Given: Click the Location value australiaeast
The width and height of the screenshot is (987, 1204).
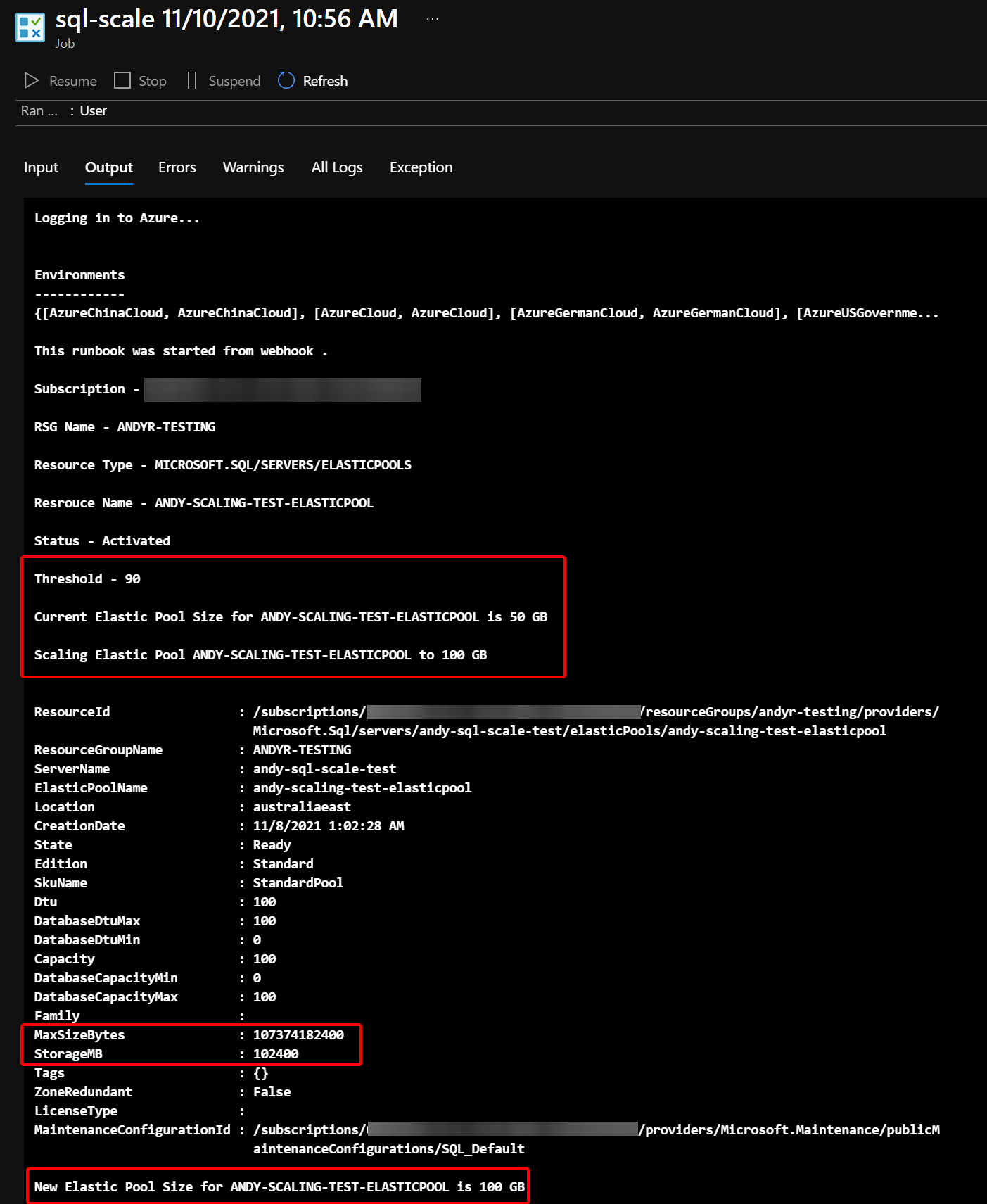Looking at the screenshot, I should (302, 807).
